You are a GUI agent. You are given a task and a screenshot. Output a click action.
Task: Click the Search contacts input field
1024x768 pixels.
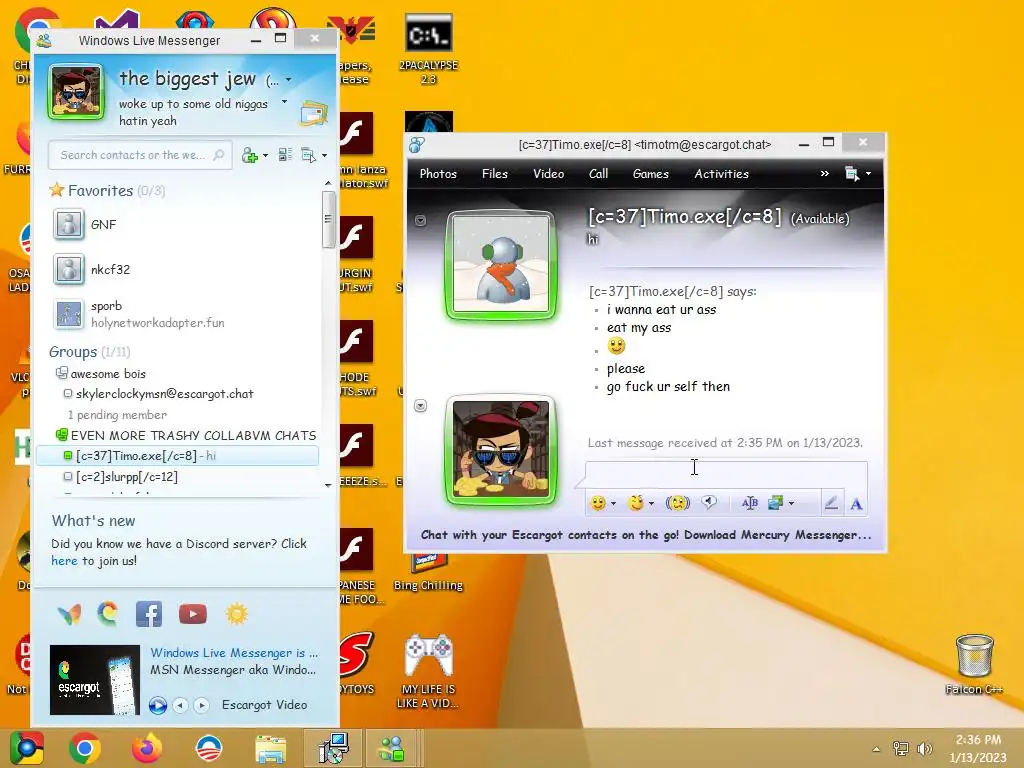[140, 155]
